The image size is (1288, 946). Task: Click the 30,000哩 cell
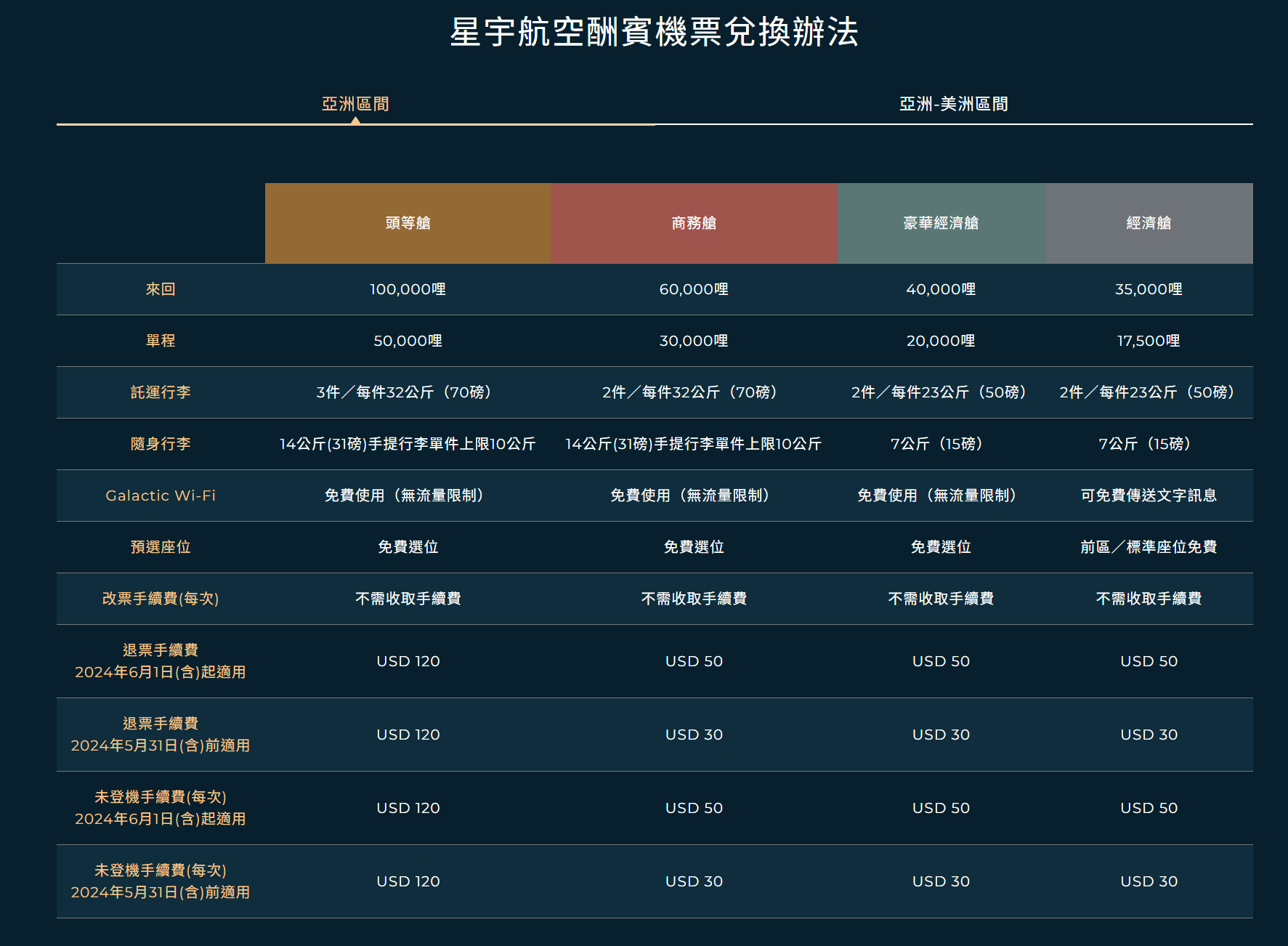[694, 341]
